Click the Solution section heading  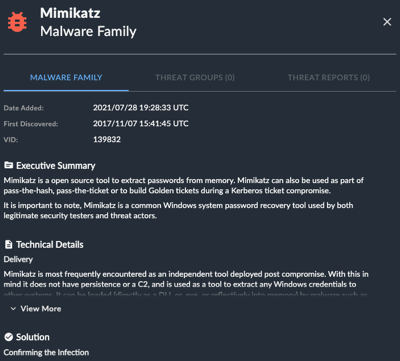tap(33, 337)
